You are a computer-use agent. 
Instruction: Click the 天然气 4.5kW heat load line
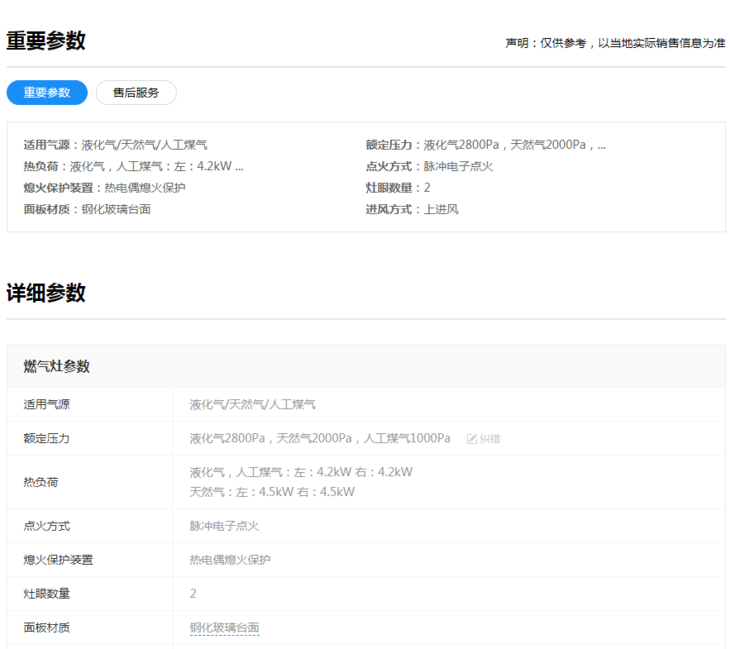click(272, 492)
